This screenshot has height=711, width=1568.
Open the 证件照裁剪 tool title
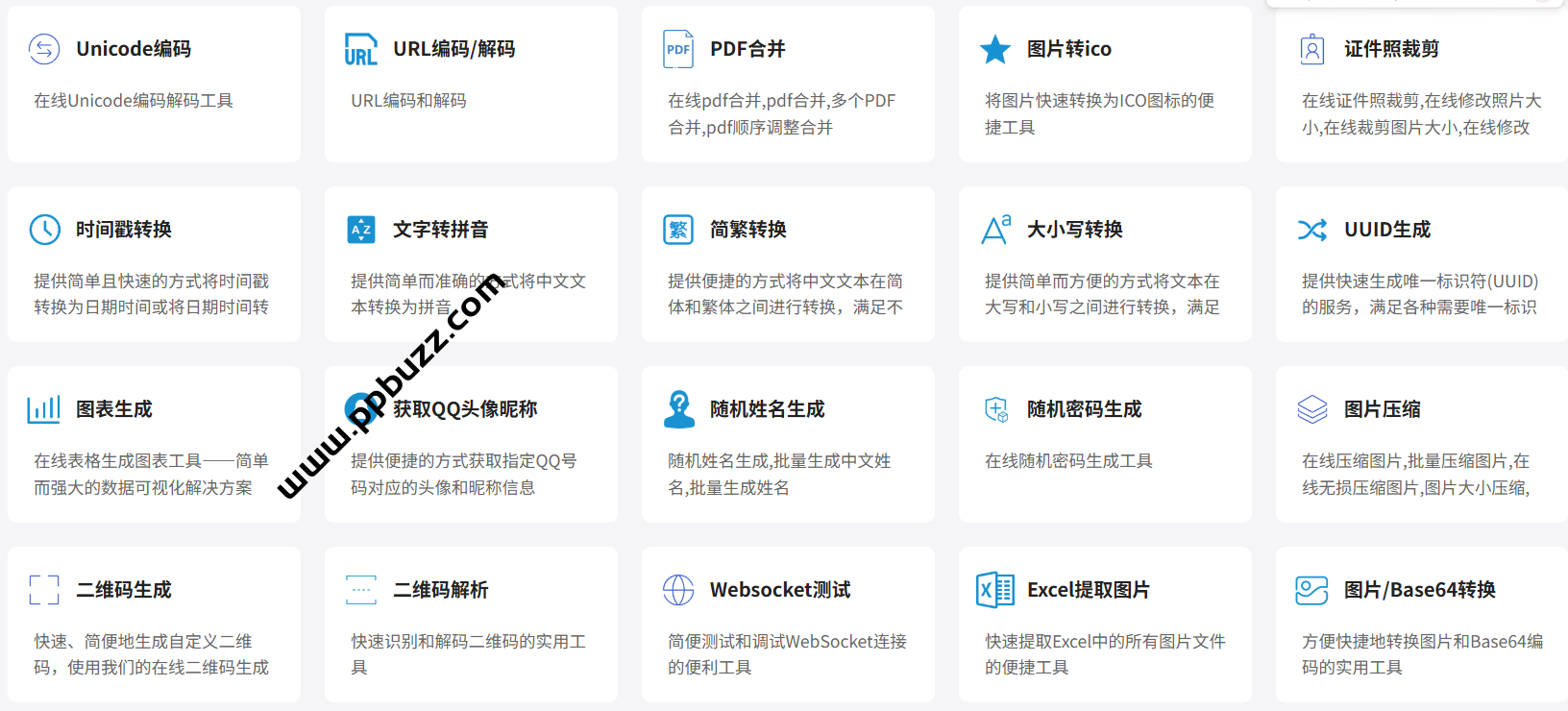[x=1391, y=49]
